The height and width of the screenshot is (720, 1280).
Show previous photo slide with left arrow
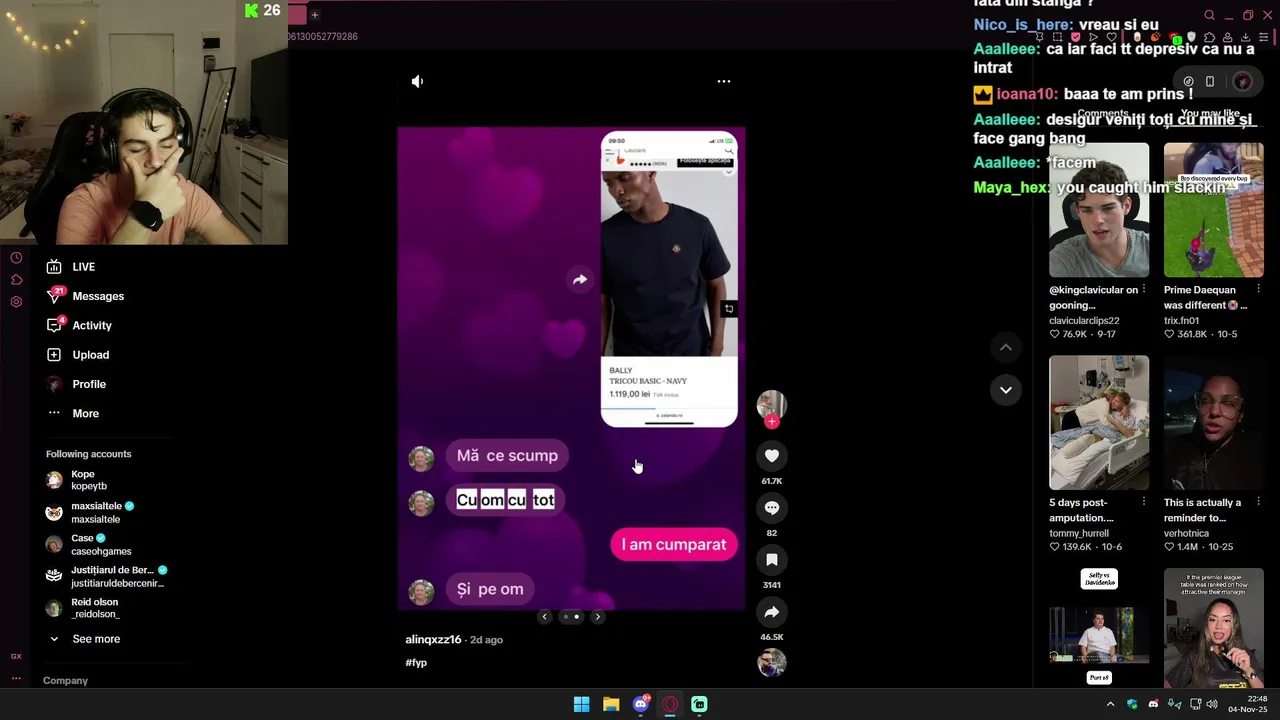[x=545, y=617]
